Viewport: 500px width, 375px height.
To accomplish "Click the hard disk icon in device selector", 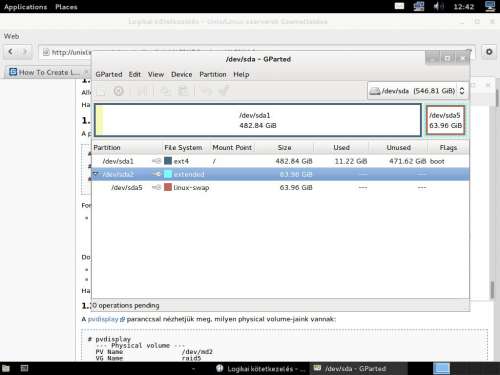I will (375, 91).
